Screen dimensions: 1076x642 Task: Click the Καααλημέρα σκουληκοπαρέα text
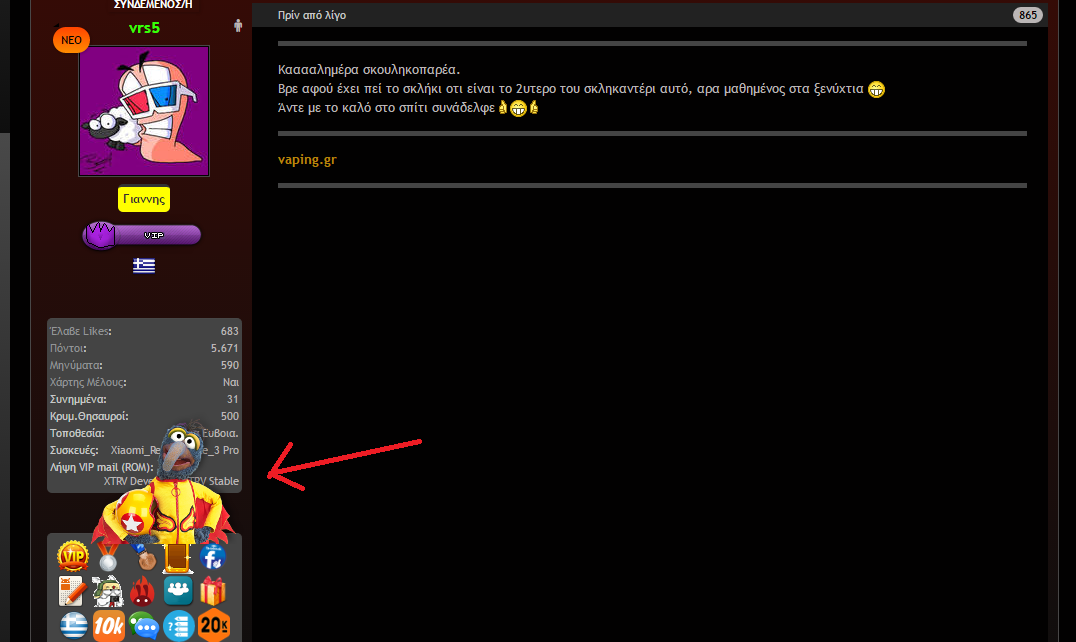(x=369, y=69)
